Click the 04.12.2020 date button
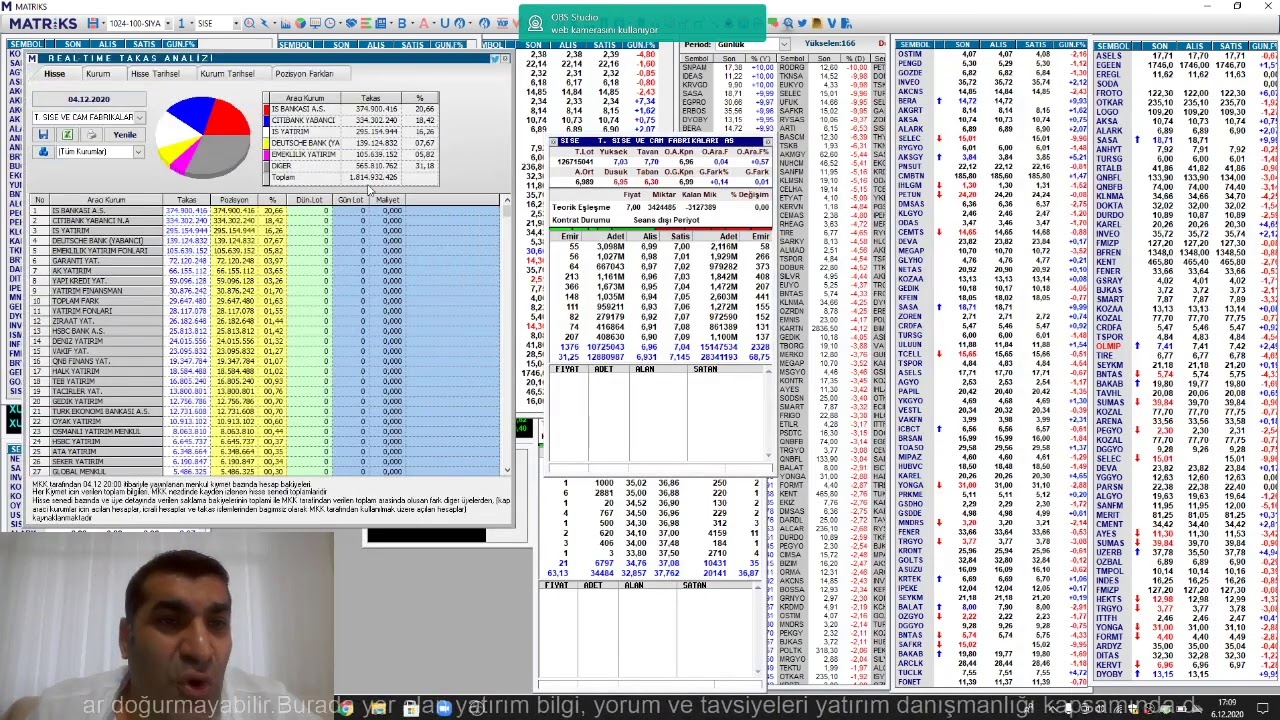 tap(89, 99)
